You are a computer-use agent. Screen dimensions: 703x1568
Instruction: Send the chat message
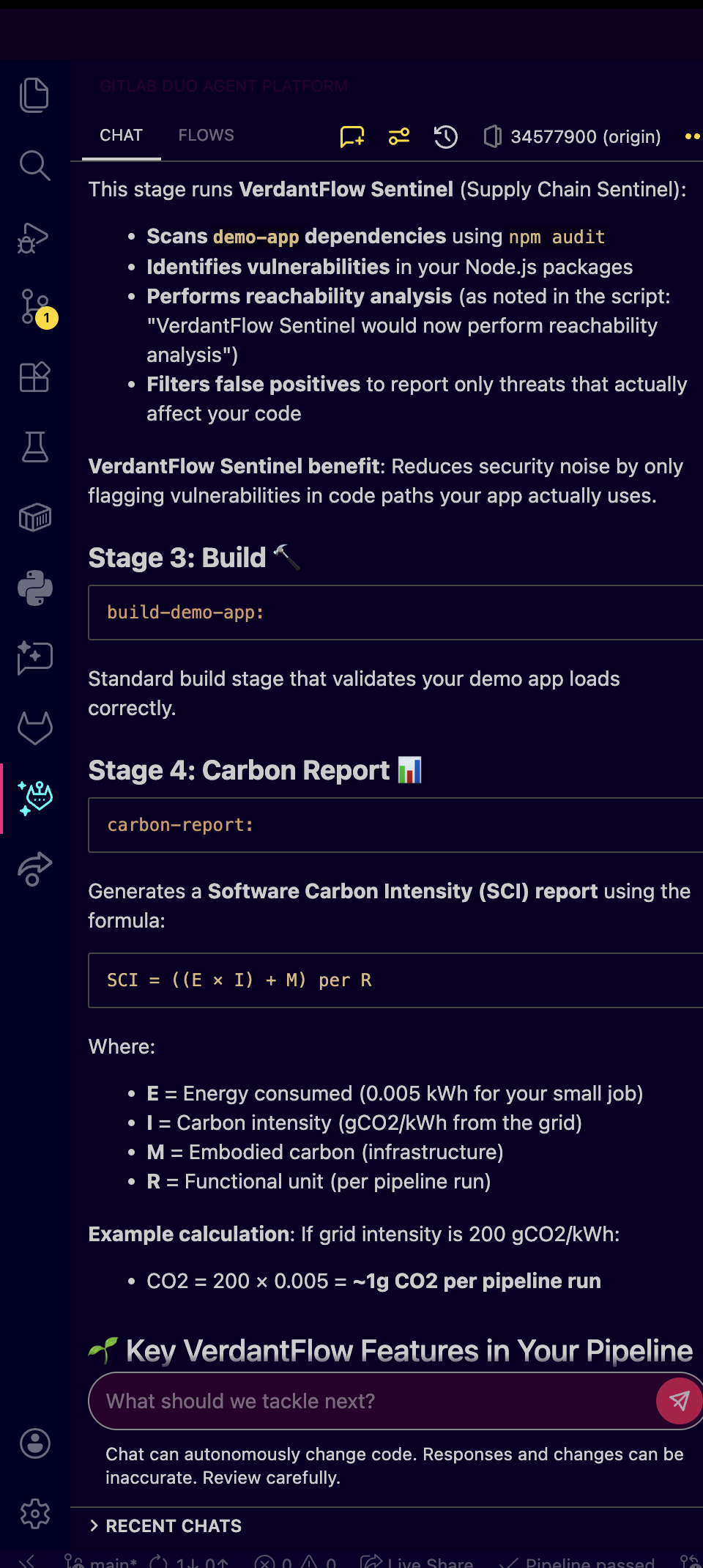pos(679,1401)
